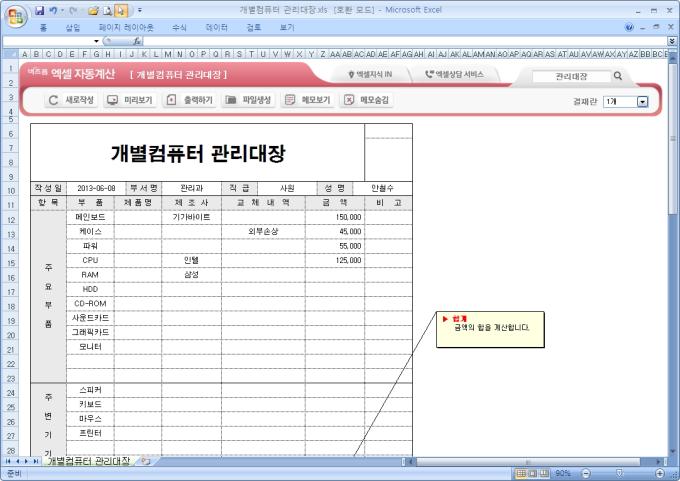Click the 파일생성 button
Image resolution: width=680 pixels, height=481 pixels.
[248, 100]
